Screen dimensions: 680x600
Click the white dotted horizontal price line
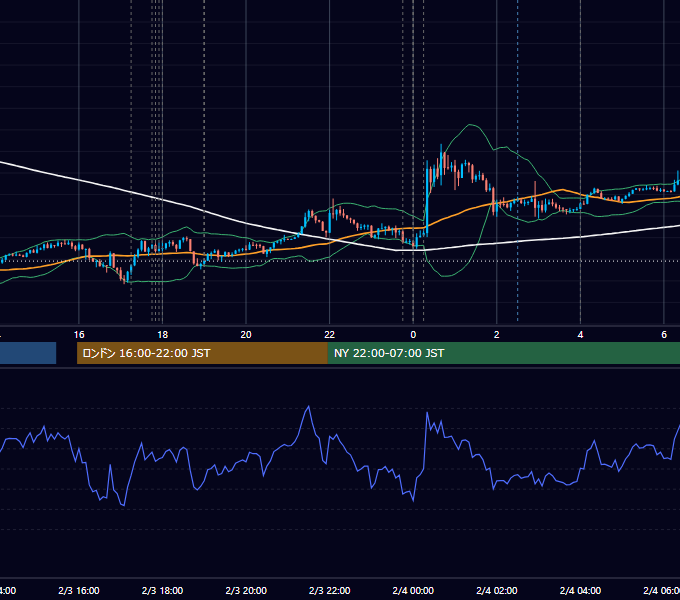pyautogui.click(x=340, y=261)
